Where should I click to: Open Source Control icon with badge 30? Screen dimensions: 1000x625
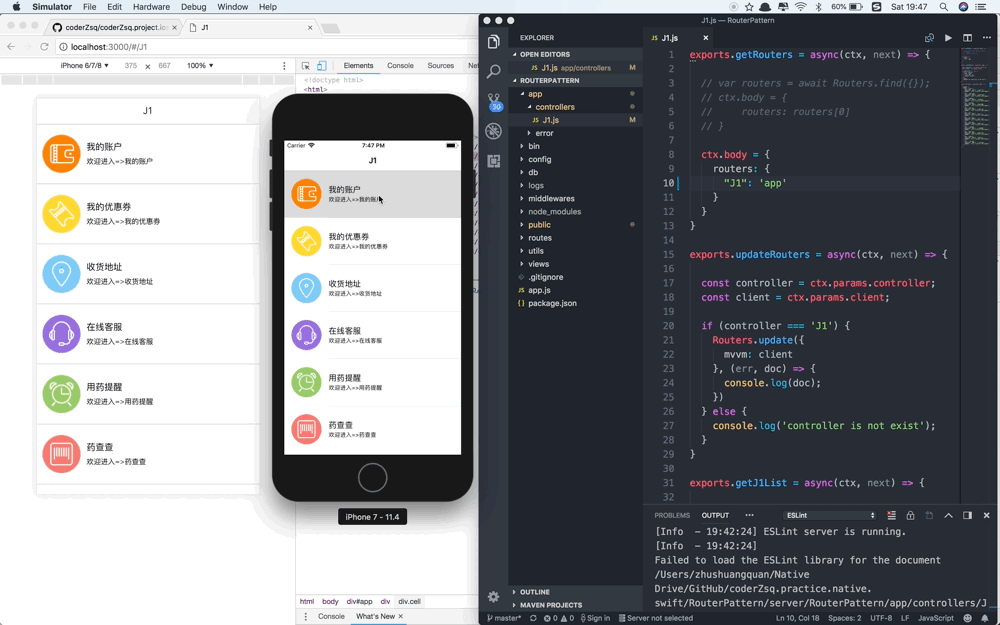[x=494, y=101]
